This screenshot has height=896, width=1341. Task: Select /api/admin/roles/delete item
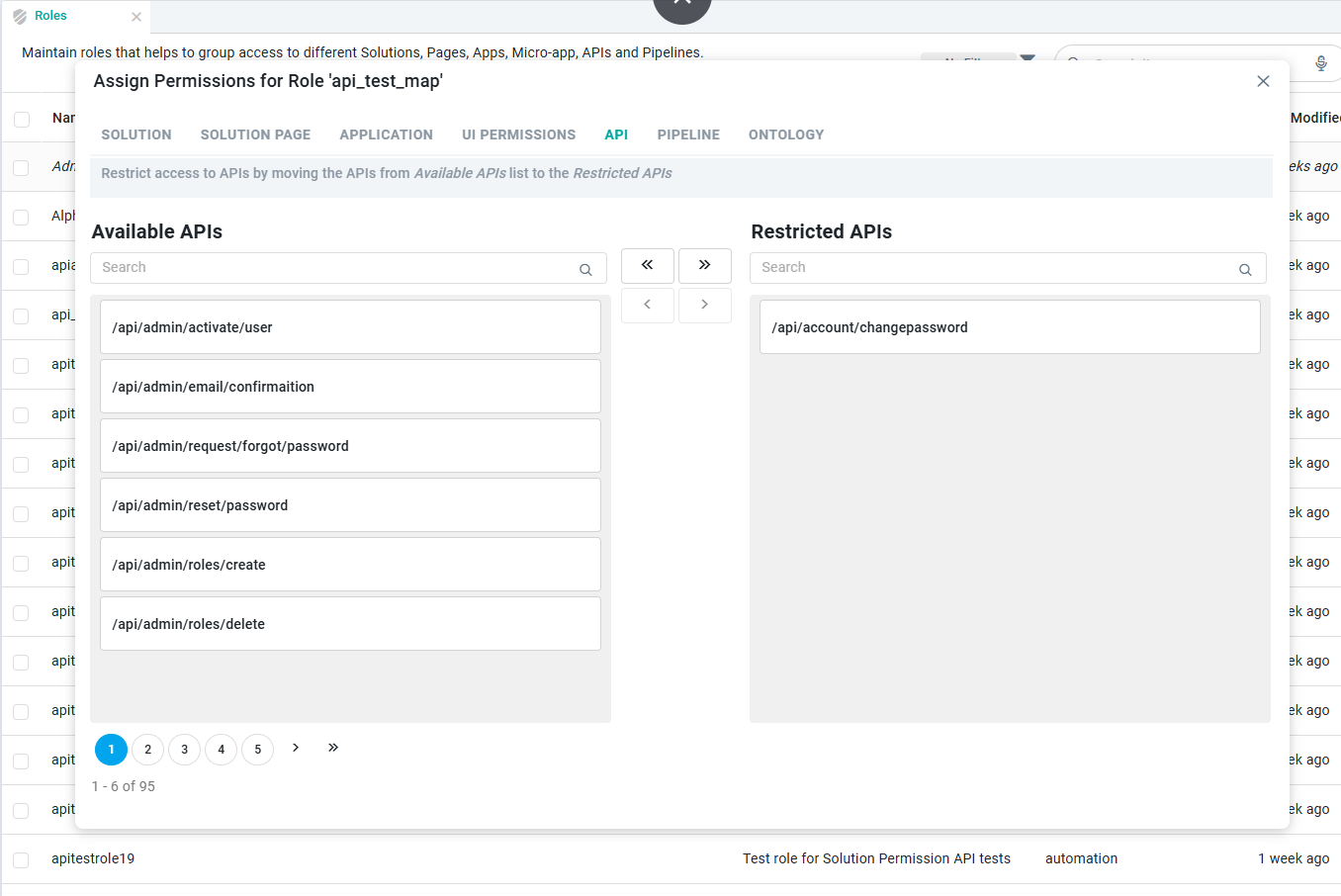pos(350,624)
